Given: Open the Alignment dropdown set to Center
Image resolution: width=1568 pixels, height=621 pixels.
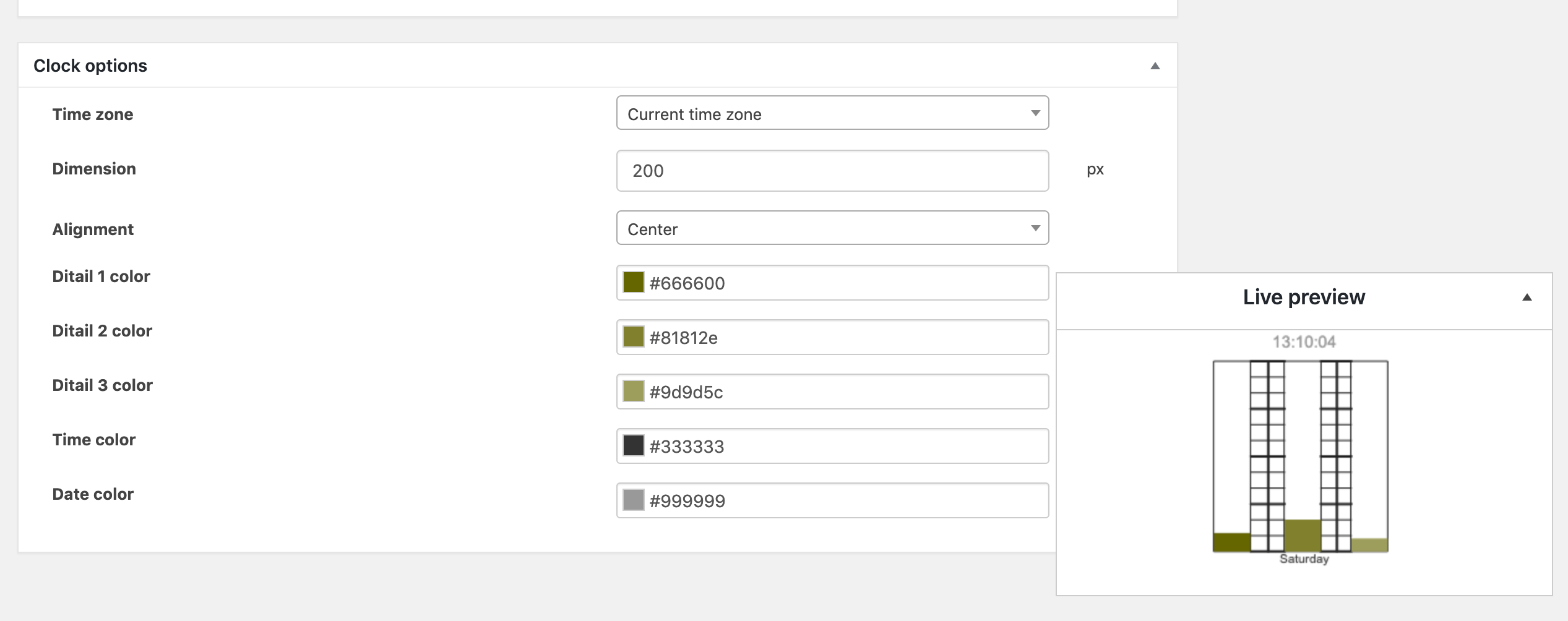Looking at the screenshot, I should tap(832, 228).
